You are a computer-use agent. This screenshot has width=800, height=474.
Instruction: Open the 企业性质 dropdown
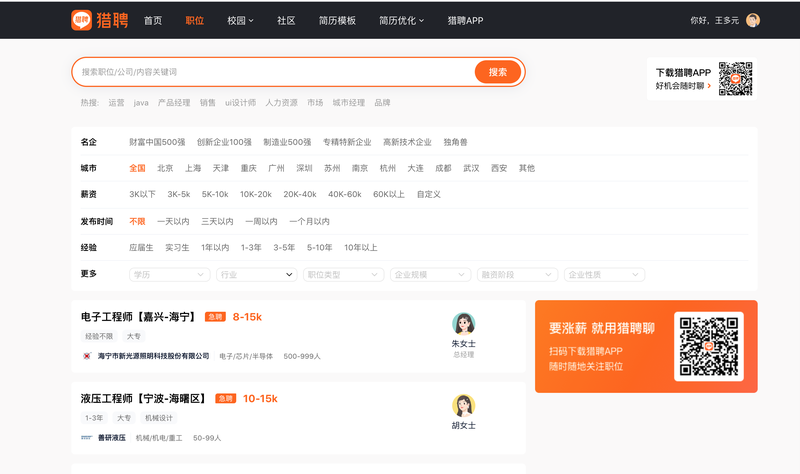pos(605,275)
